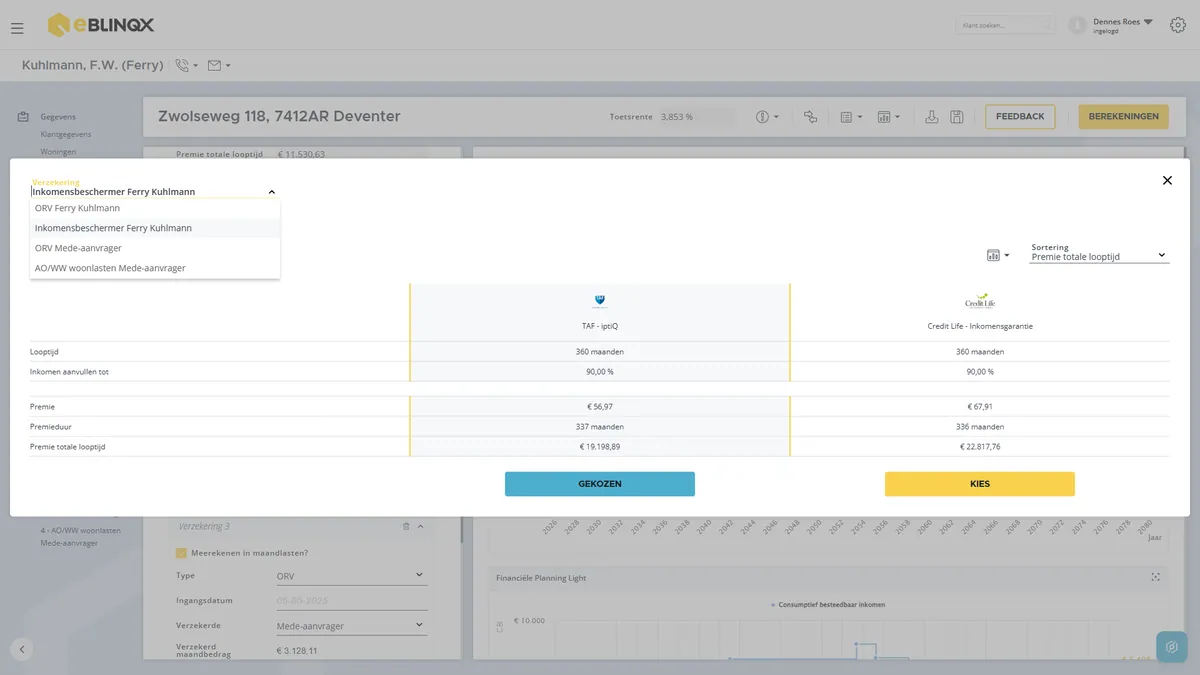Click the BEREKENINGEN button

[x=1124, y=117]
